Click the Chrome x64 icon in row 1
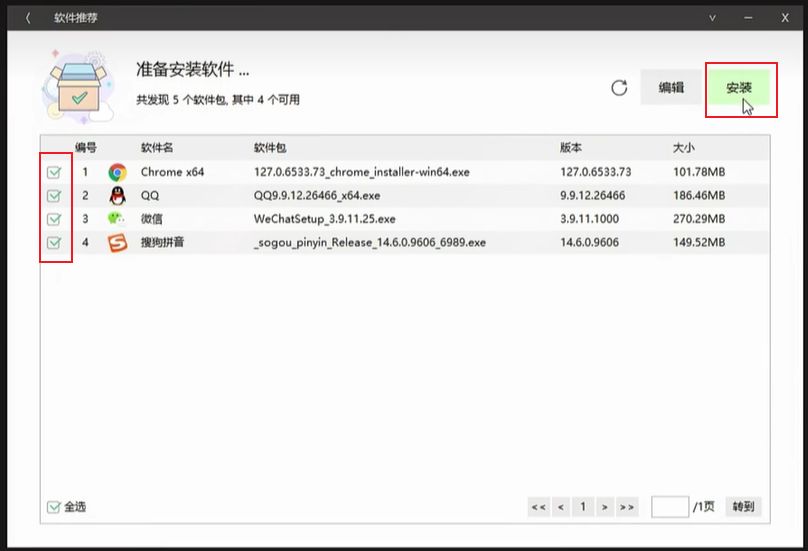808x551 pixels. click(x=118, y=172)
